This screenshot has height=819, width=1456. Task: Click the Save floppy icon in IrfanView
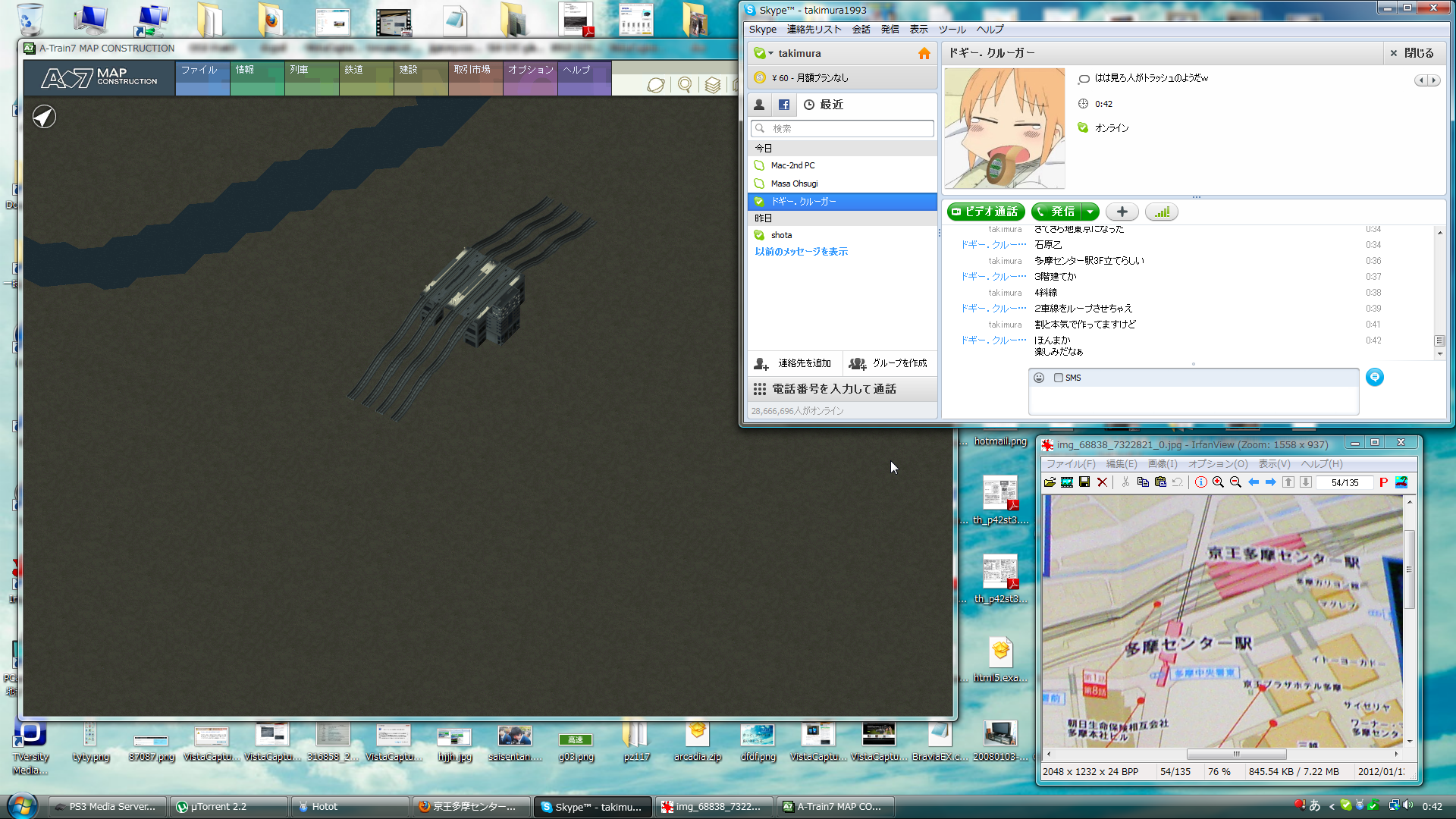coord(1084,482)
